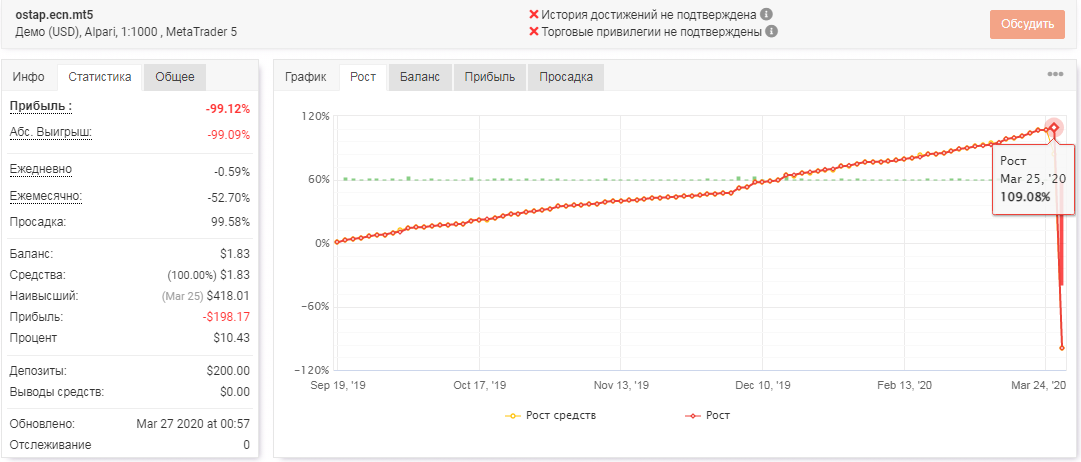Click the Oct 17, '19 axis label
Image resolution: width=1081 pixels, height=462 pixels.
pyautogui.click(x=480, y=385)
